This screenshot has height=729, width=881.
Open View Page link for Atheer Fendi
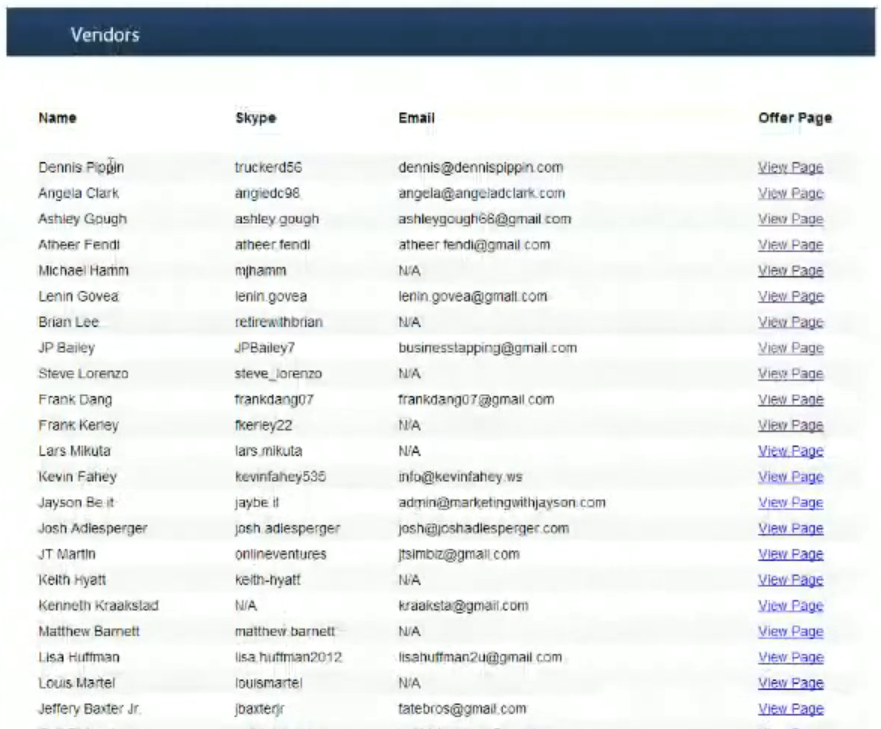pos(791,245)
